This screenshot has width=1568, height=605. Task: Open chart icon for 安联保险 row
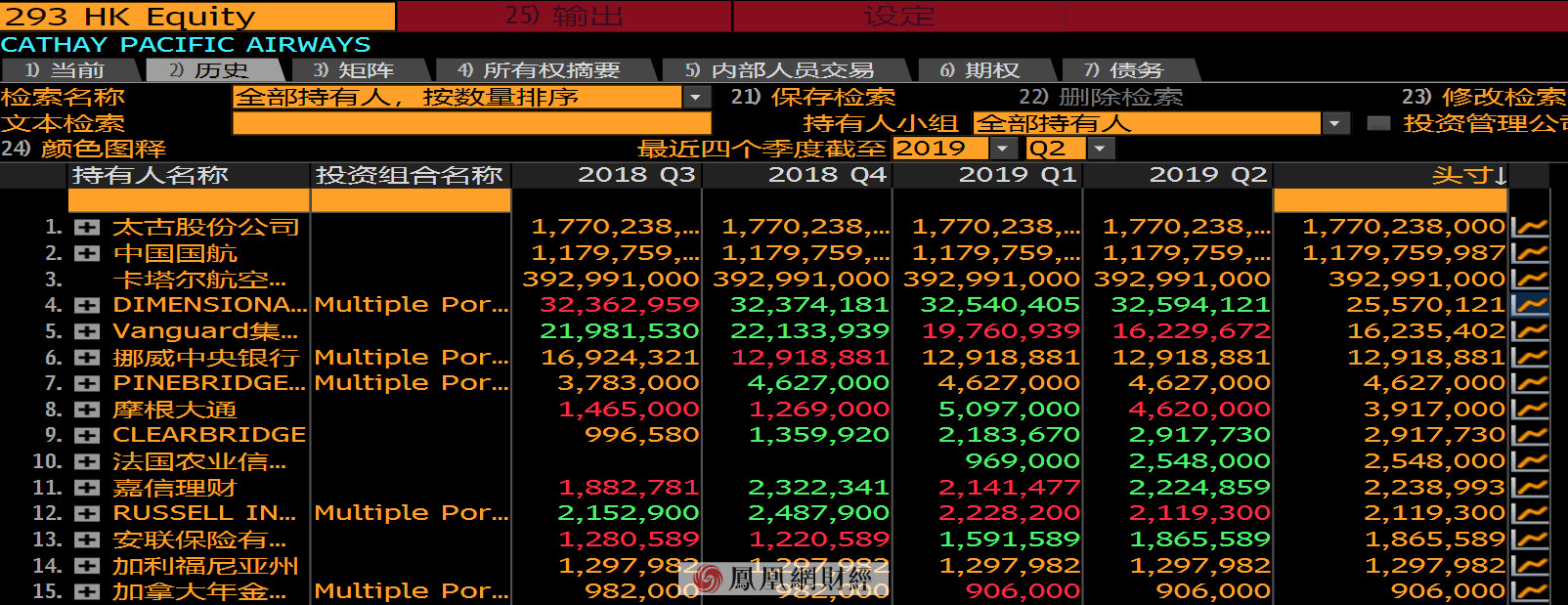pos(1530,540)
